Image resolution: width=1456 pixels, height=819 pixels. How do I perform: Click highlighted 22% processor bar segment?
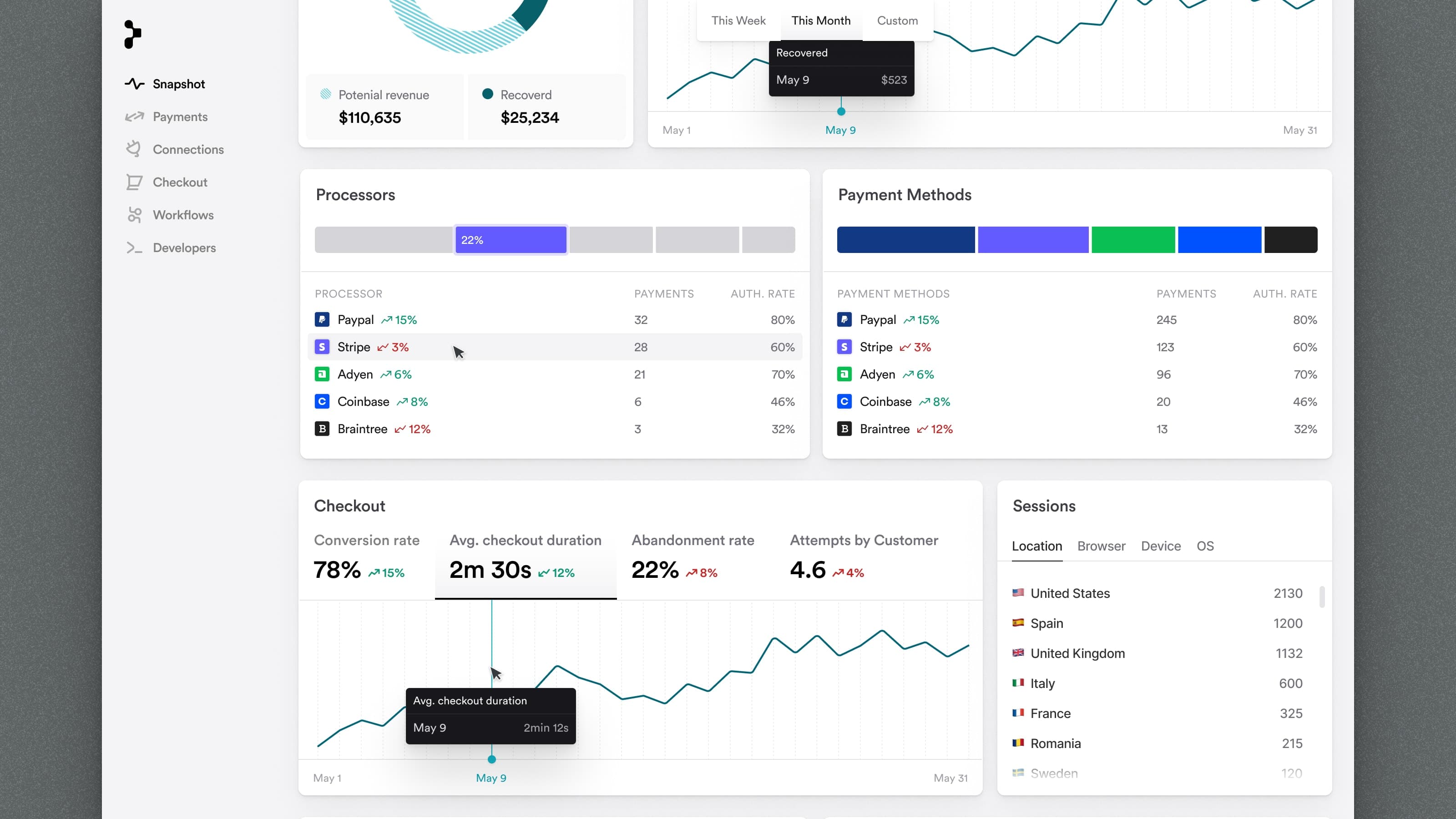pos(511,240)
